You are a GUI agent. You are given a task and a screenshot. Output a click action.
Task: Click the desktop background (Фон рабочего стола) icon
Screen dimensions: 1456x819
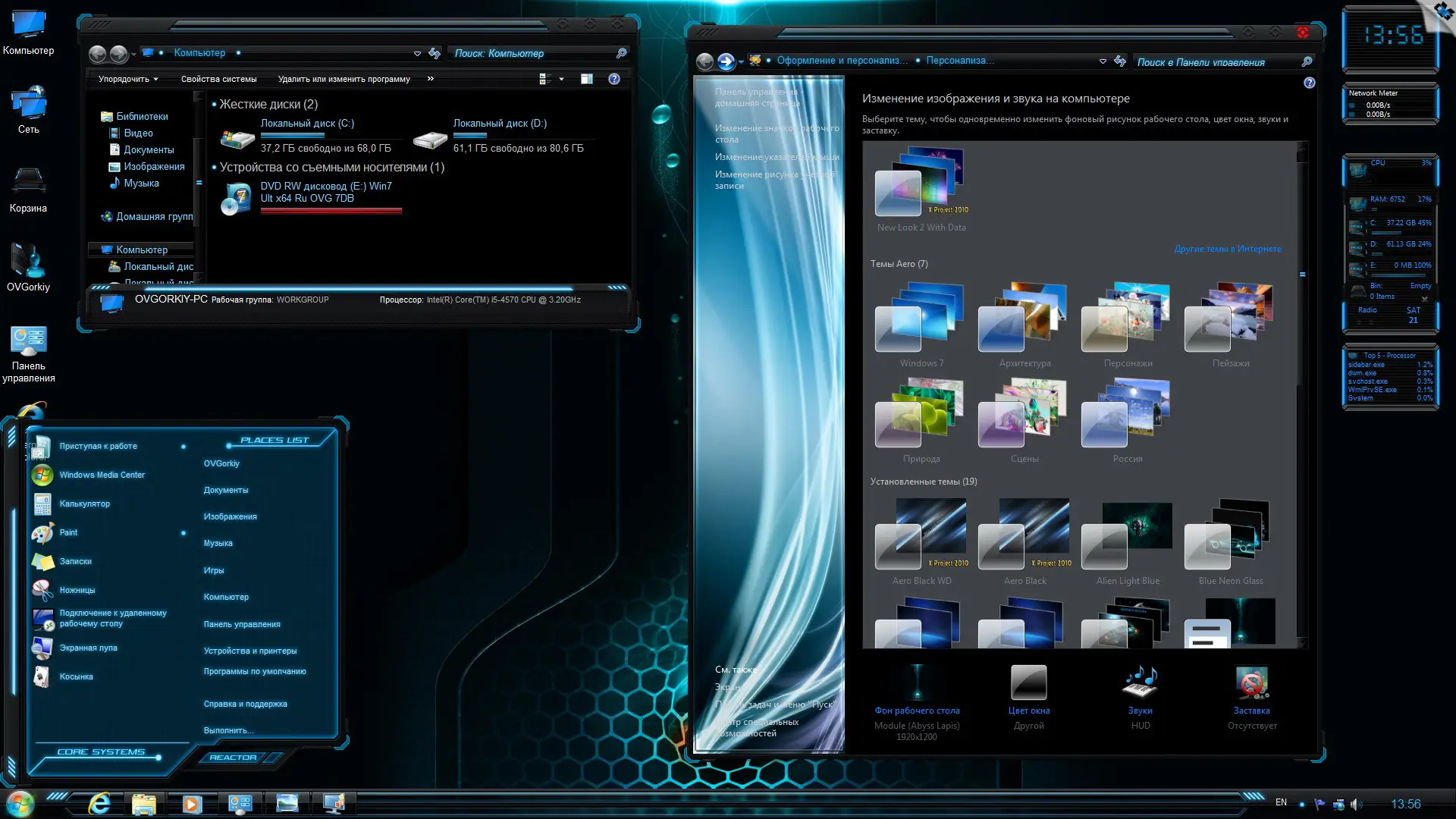tap(917, 682)
